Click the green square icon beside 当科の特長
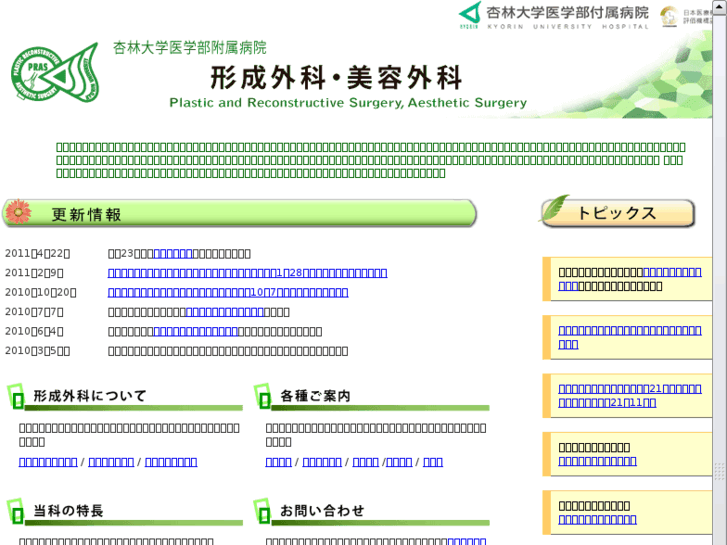 click(17, 512)
